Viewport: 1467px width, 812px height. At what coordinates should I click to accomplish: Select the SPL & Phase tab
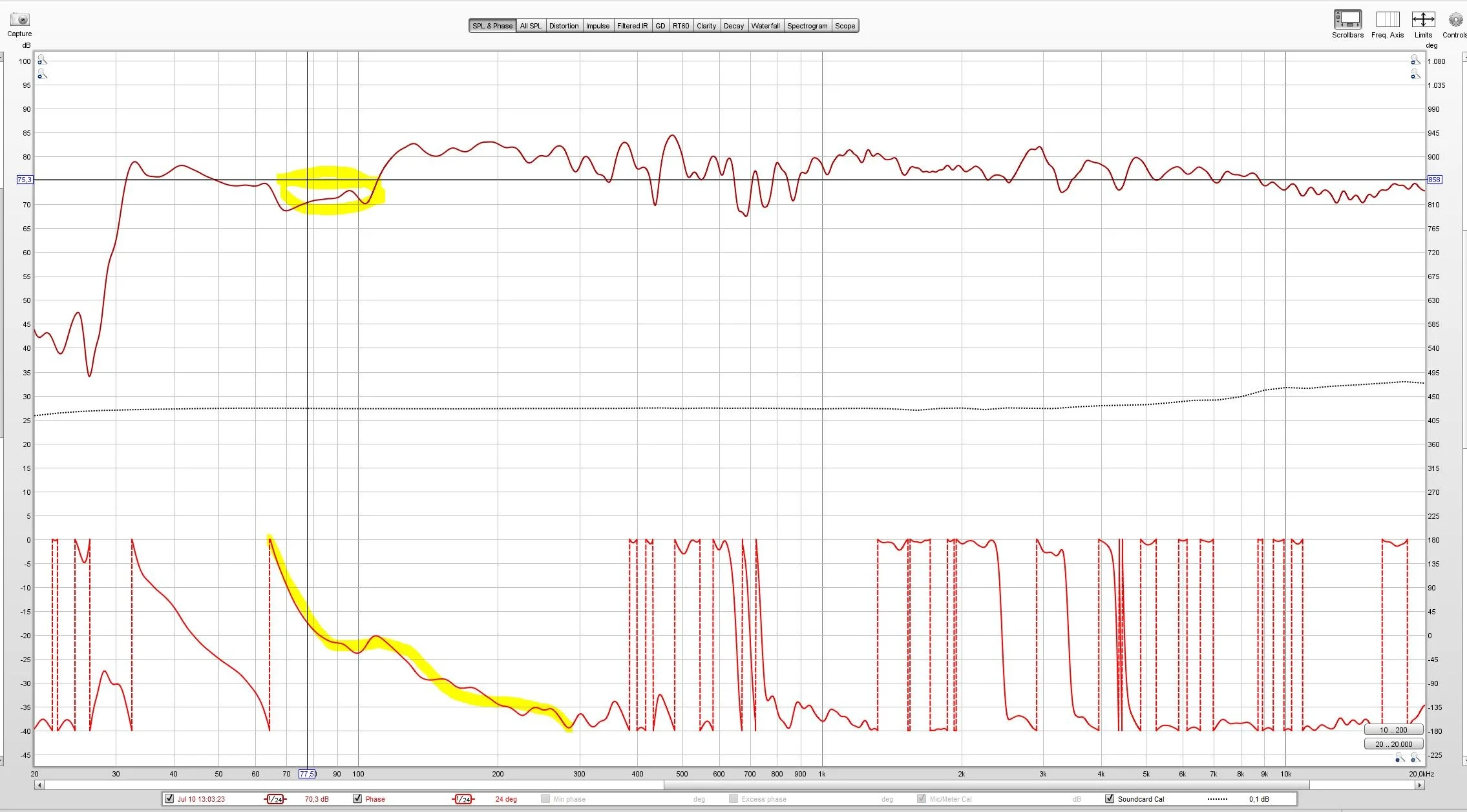point(492,26)
